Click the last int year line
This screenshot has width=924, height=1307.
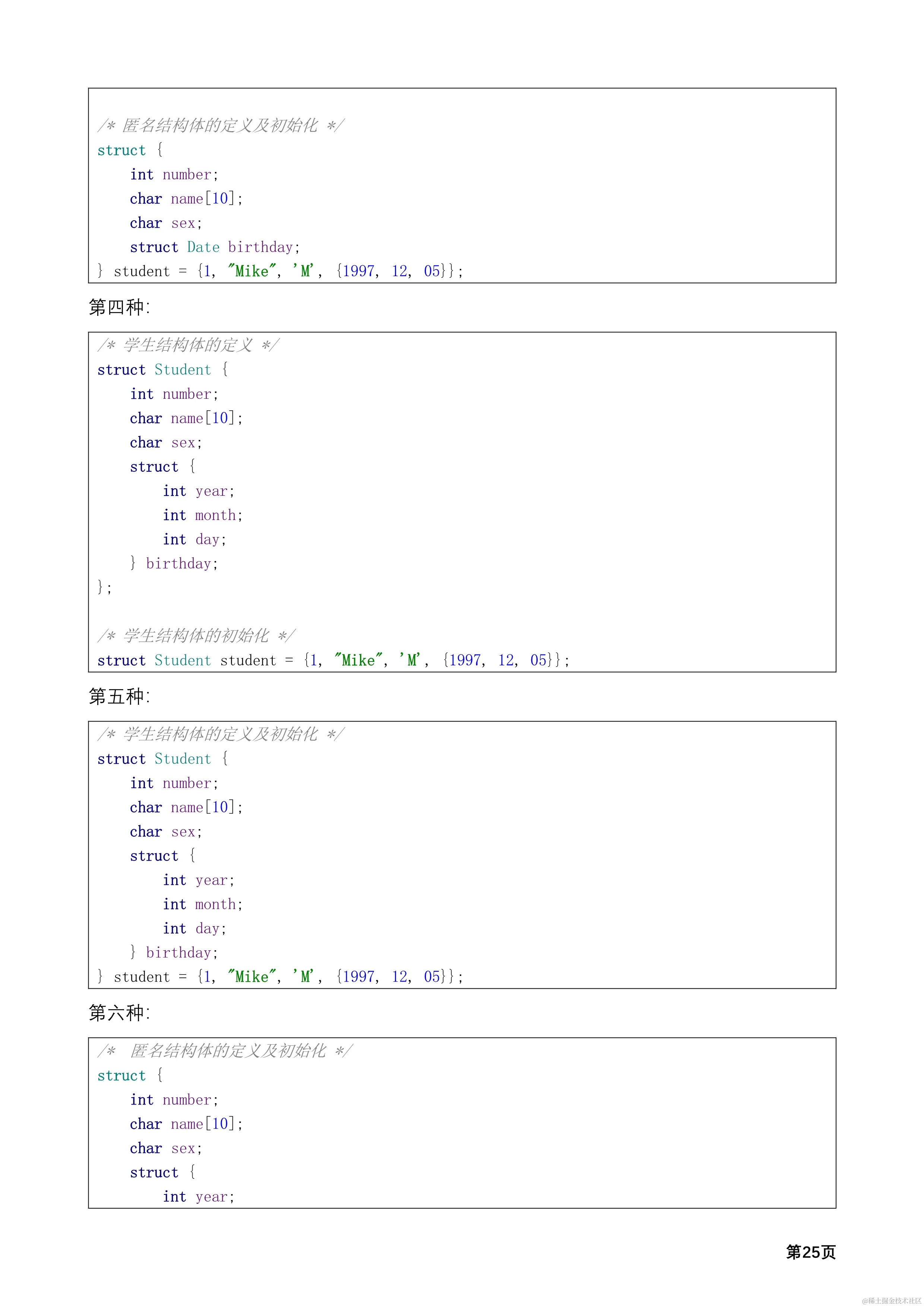coord(198,1197)
